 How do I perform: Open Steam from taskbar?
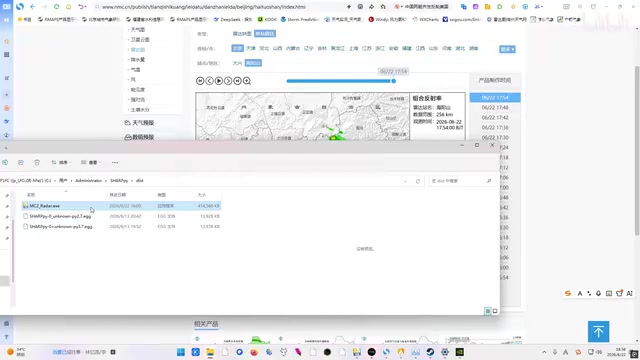(x=430, y=352)
